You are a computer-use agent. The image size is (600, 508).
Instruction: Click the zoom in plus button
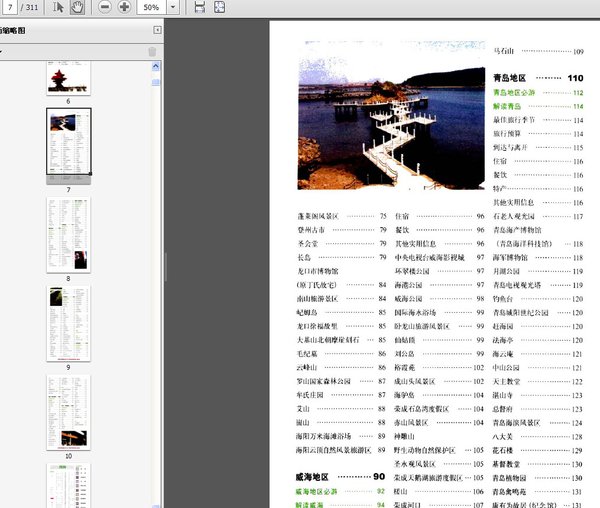pyautogui.click(x=124, y=7)
